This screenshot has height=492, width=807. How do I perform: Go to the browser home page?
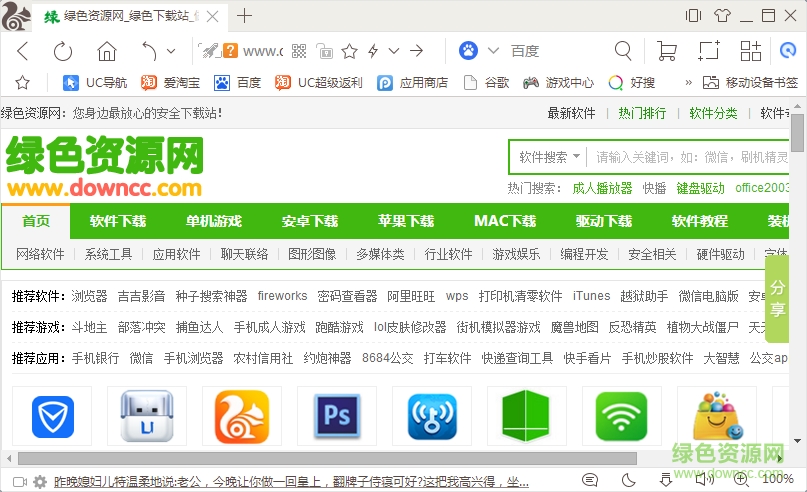point(107,51)
